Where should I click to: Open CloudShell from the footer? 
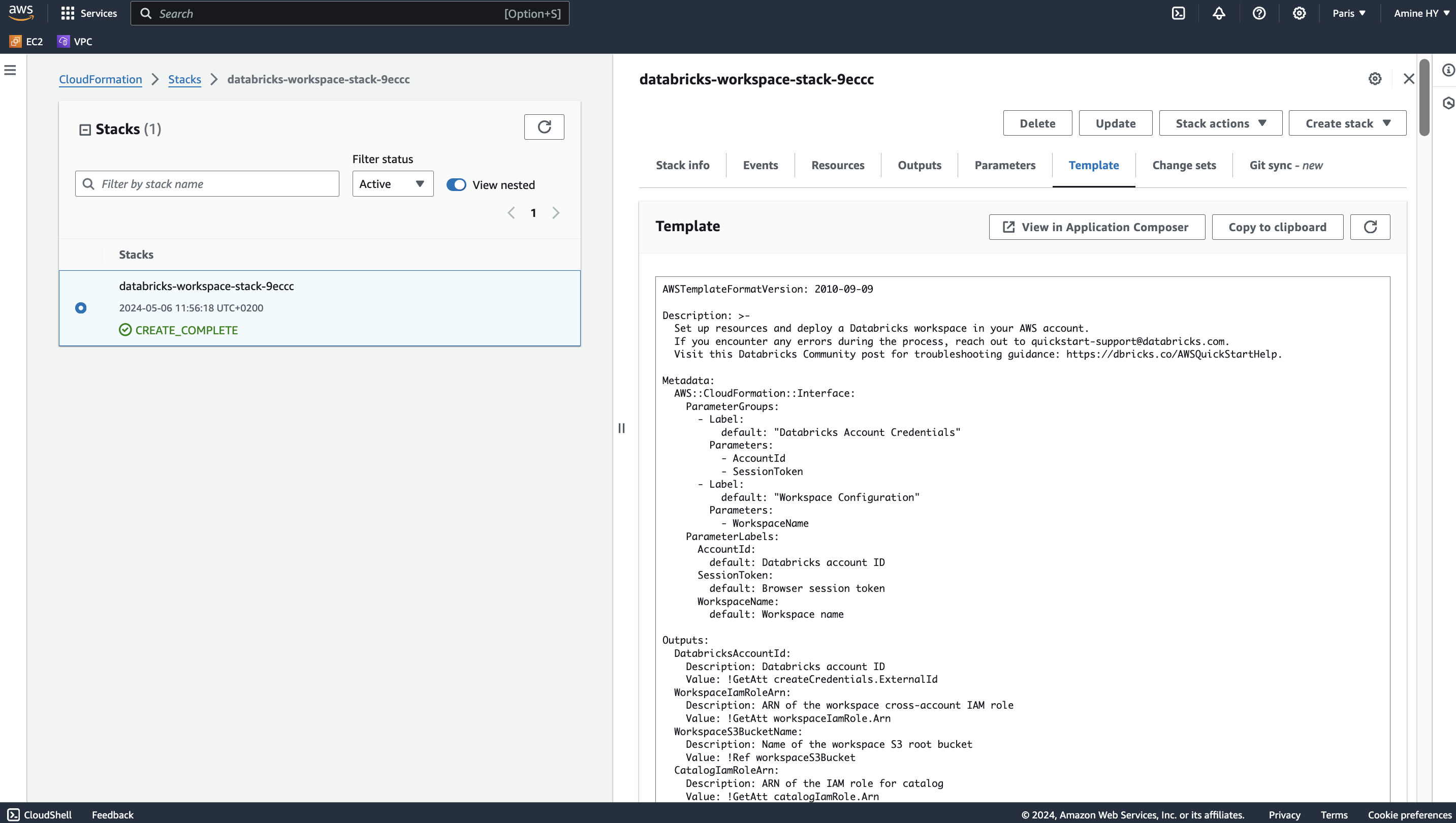coord(40,814)
